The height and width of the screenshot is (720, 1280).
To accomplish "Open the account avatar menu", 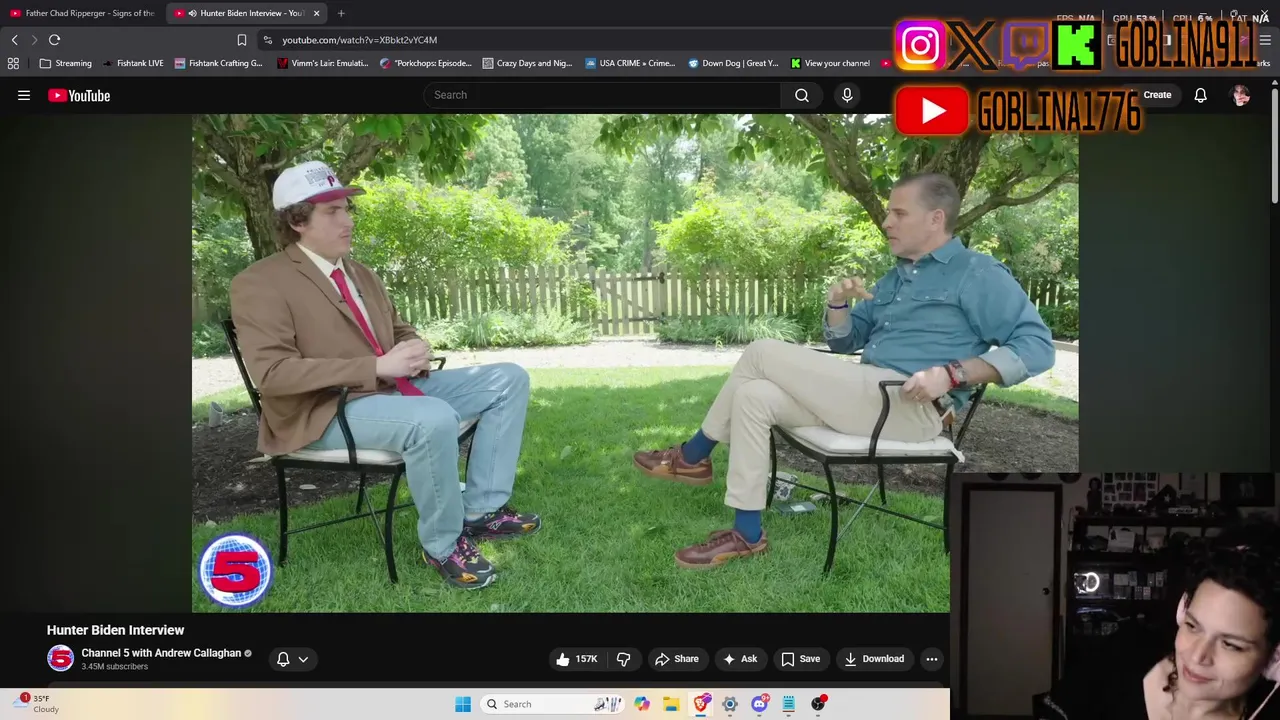I will coord(1241,95).
